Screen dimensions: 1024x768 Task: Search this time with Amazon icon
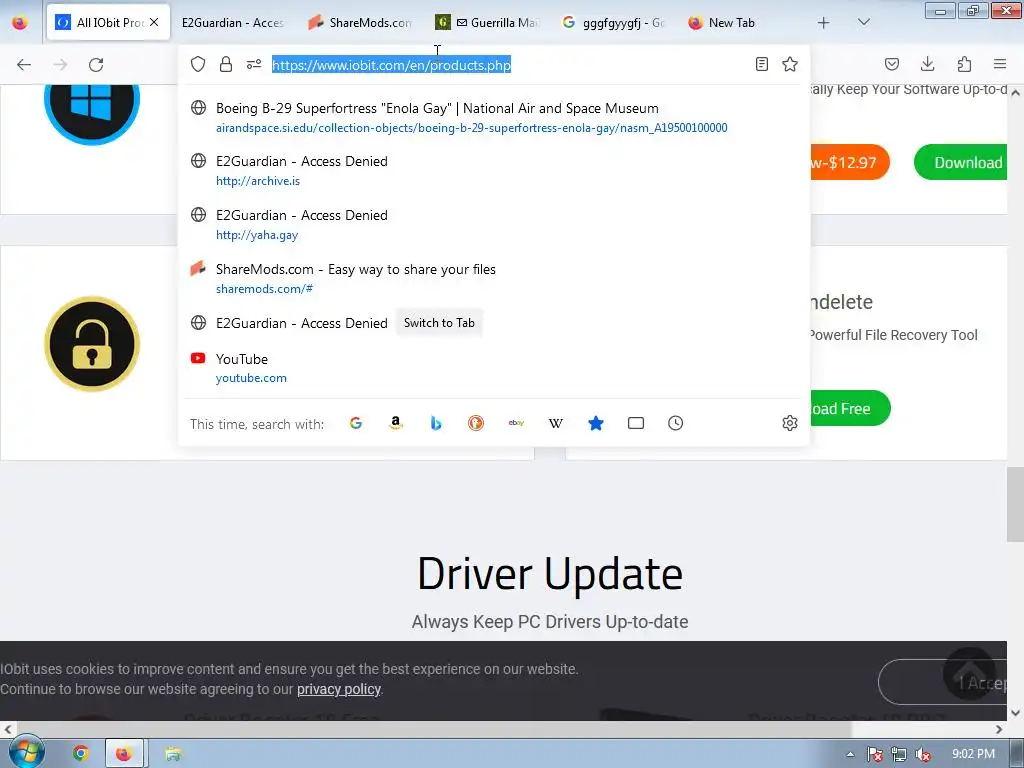pyautogui.click(x=396, y=423)
